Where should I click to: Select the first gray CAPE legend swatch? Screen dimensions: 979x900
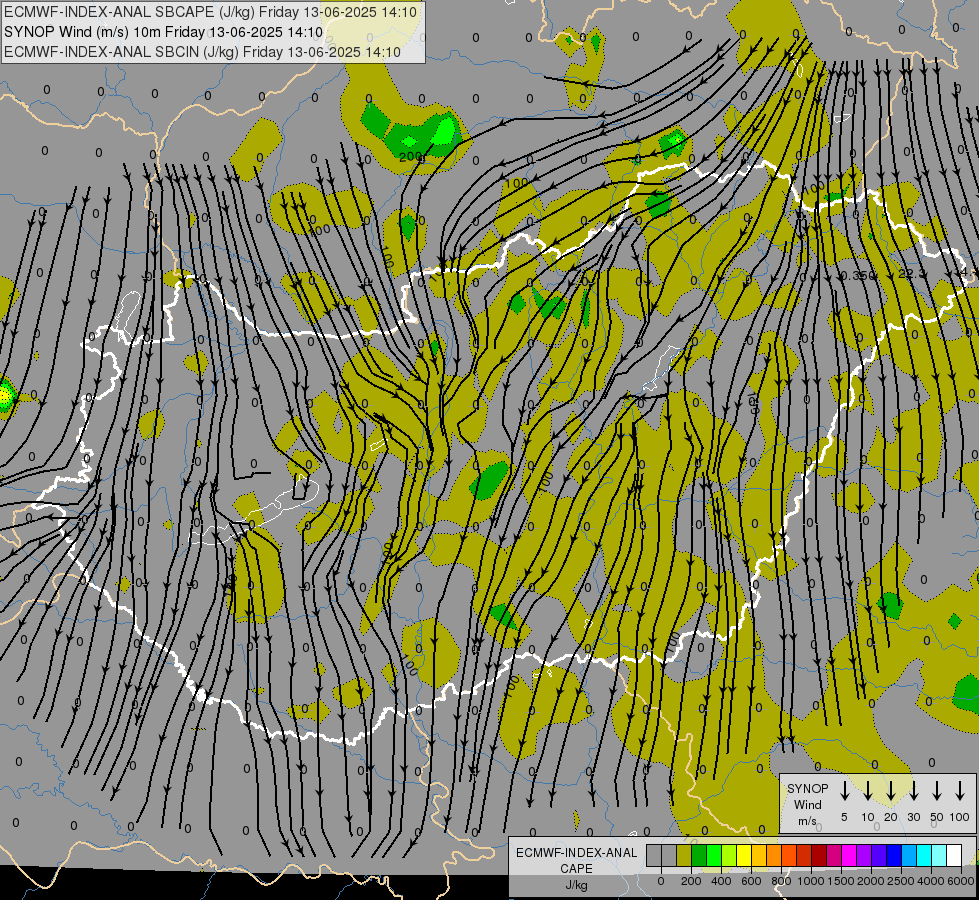click(x=654, y=855)
